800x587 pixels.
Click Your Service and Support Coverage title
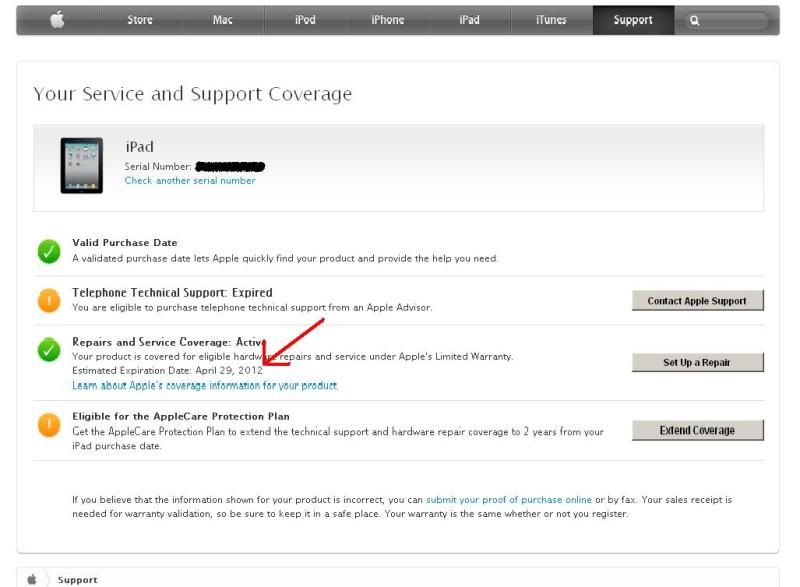coord(192,94)
